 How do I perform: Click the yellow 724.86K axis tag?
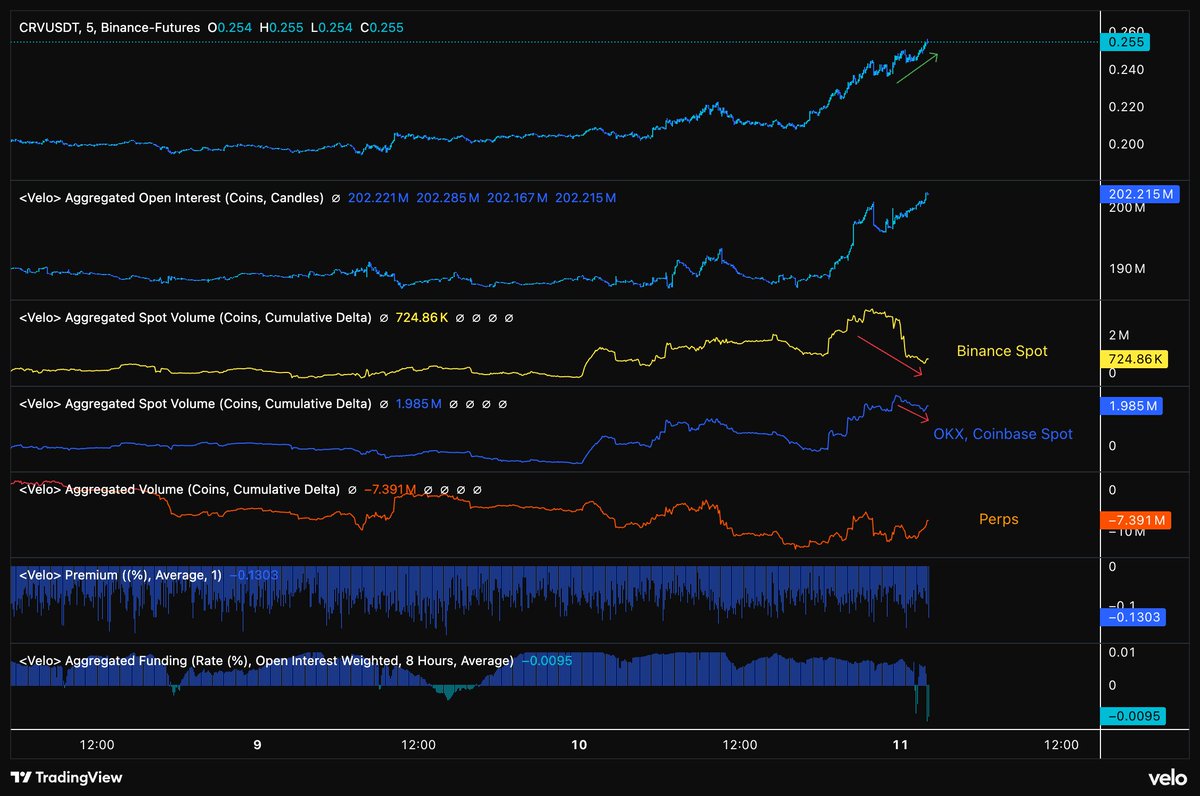tap(1134, 358)
